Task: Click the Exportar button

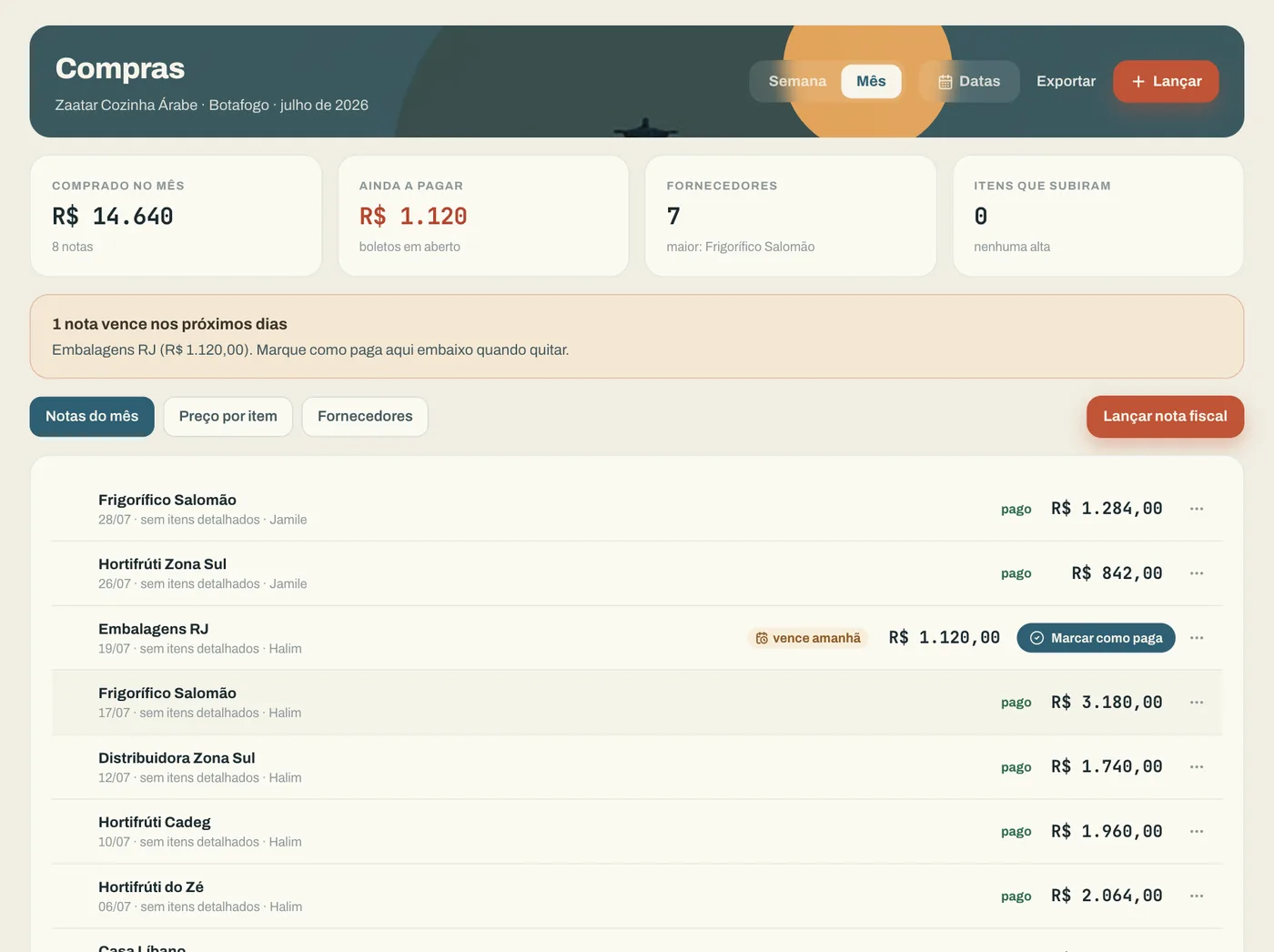Action: [1067, 81]
